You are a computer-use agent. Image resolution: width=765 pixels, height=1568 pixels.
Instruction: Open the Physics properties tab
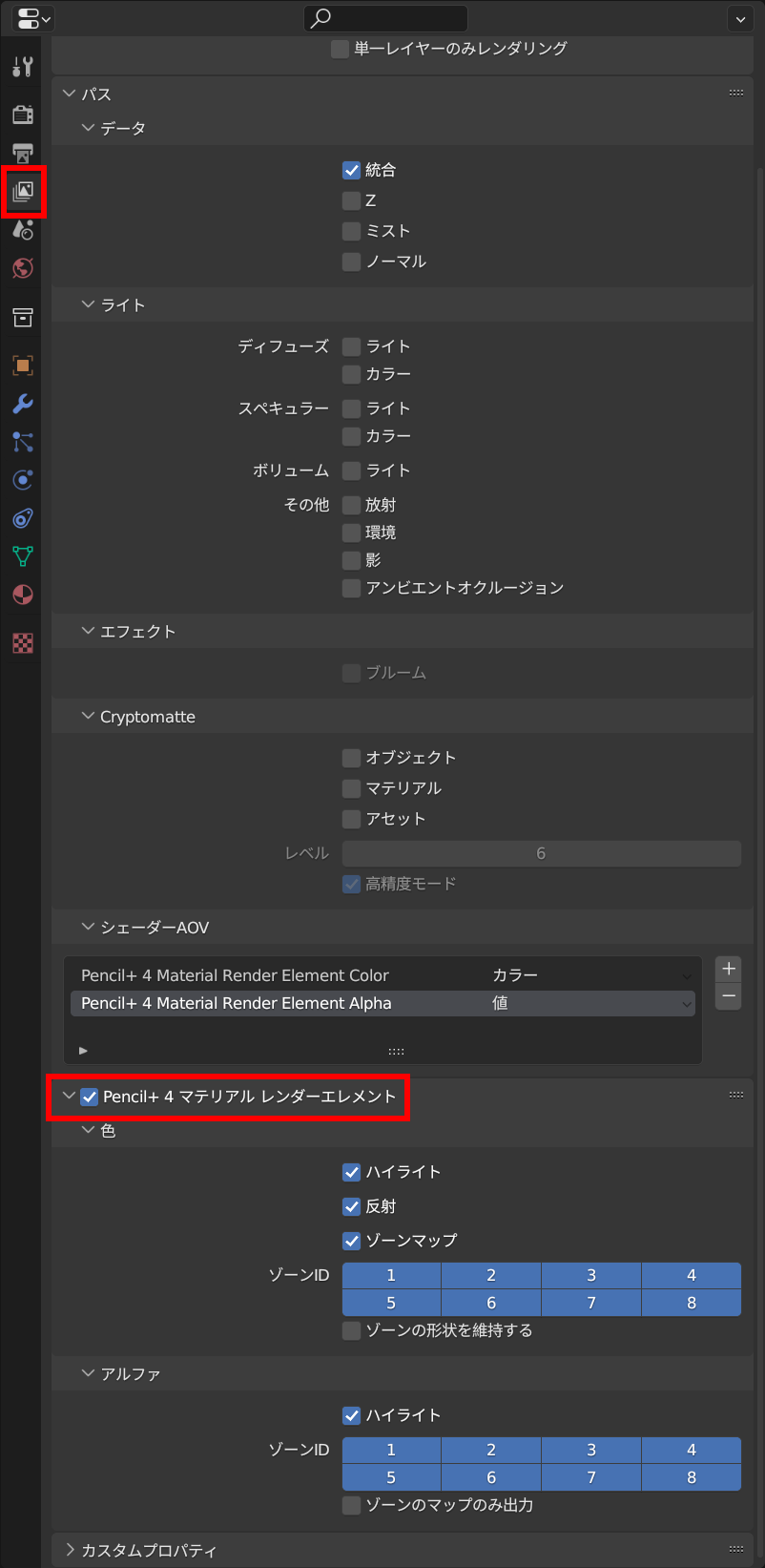23,479
